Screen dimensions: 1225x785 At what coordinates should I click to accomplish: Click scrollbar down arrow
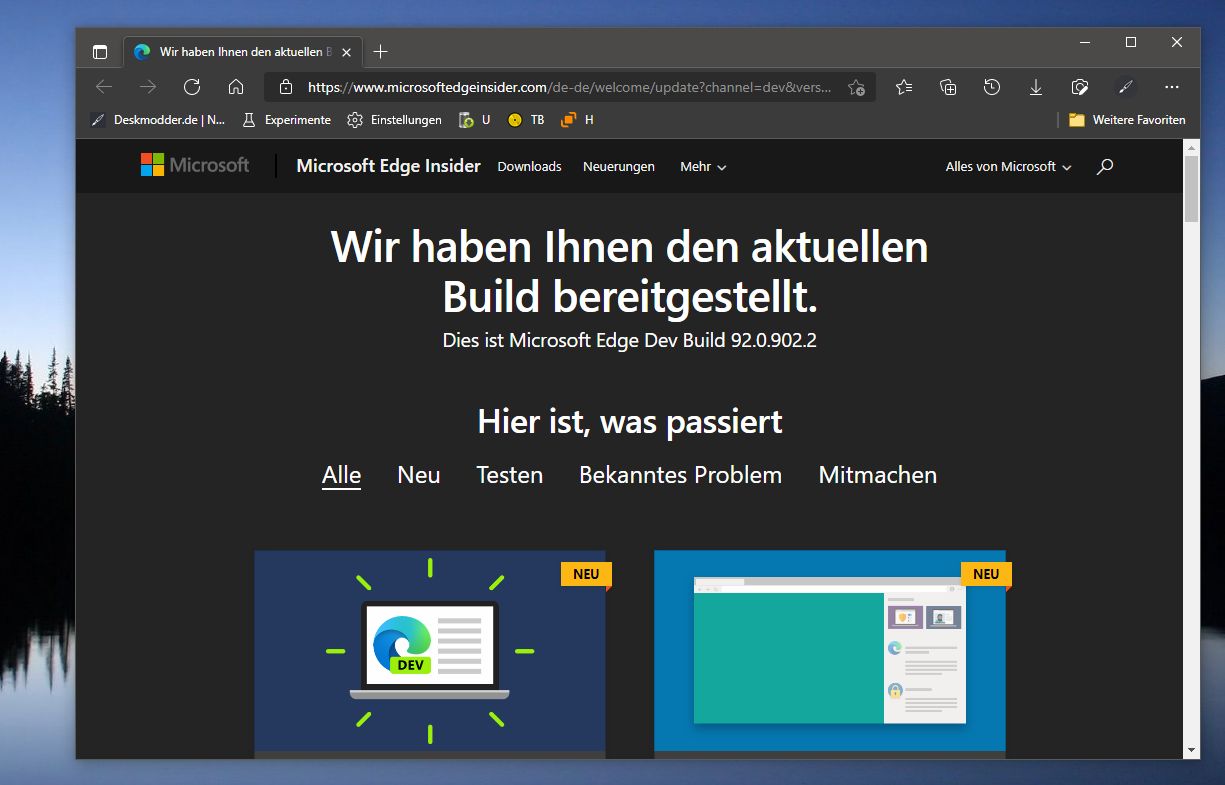pyautogui.click(x=1191, y=750)
